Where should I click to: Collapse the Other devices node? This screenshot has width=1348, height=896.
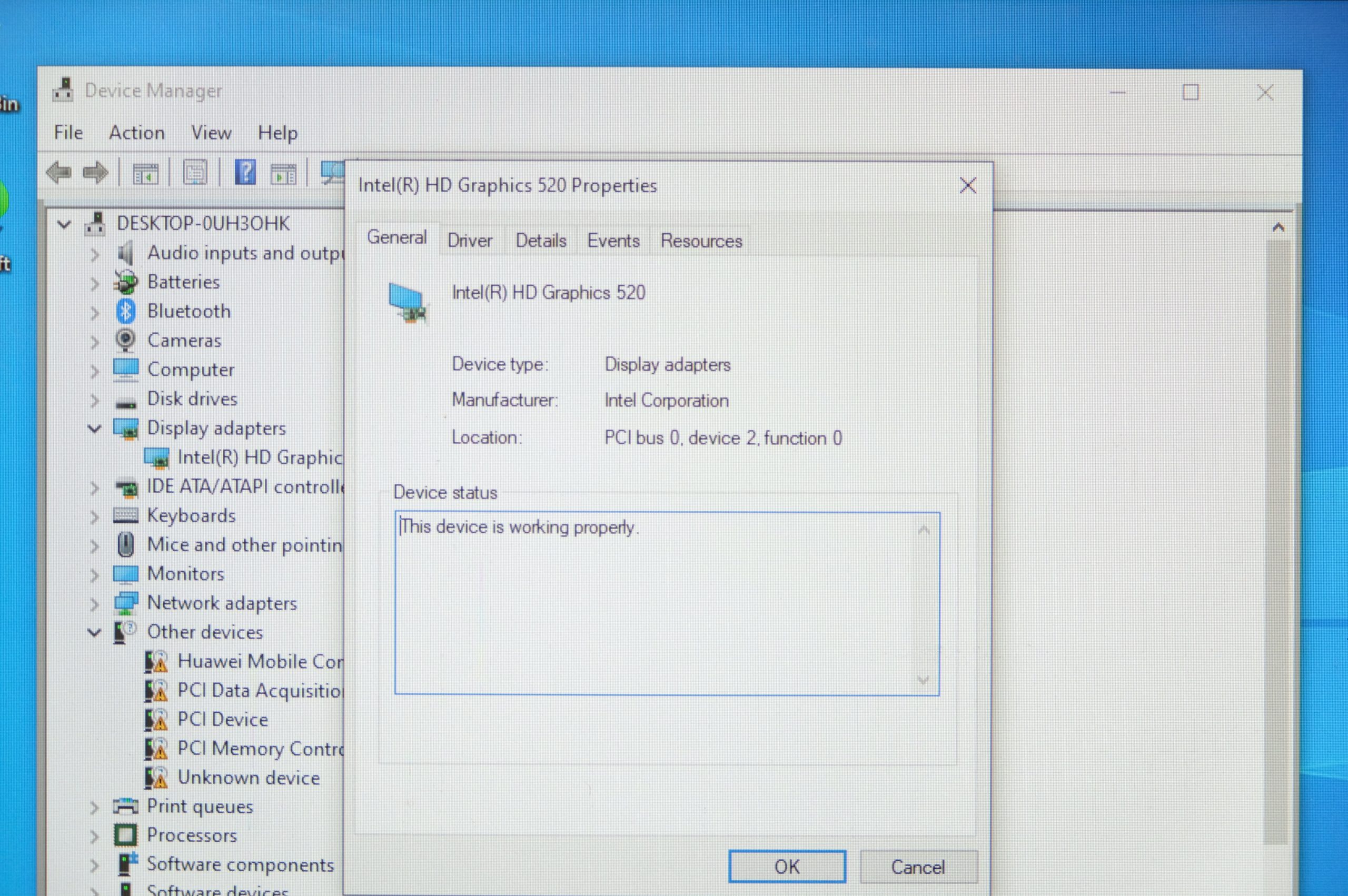tap(94, 633)
